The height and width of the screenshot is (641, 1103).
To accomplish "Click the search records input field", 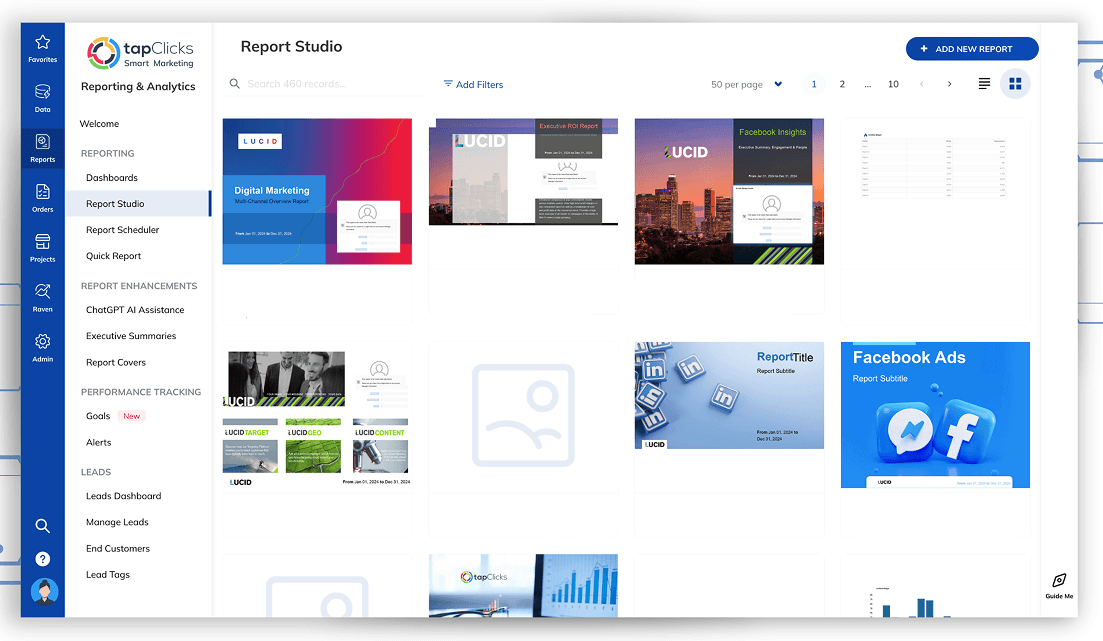I will 300,84.
